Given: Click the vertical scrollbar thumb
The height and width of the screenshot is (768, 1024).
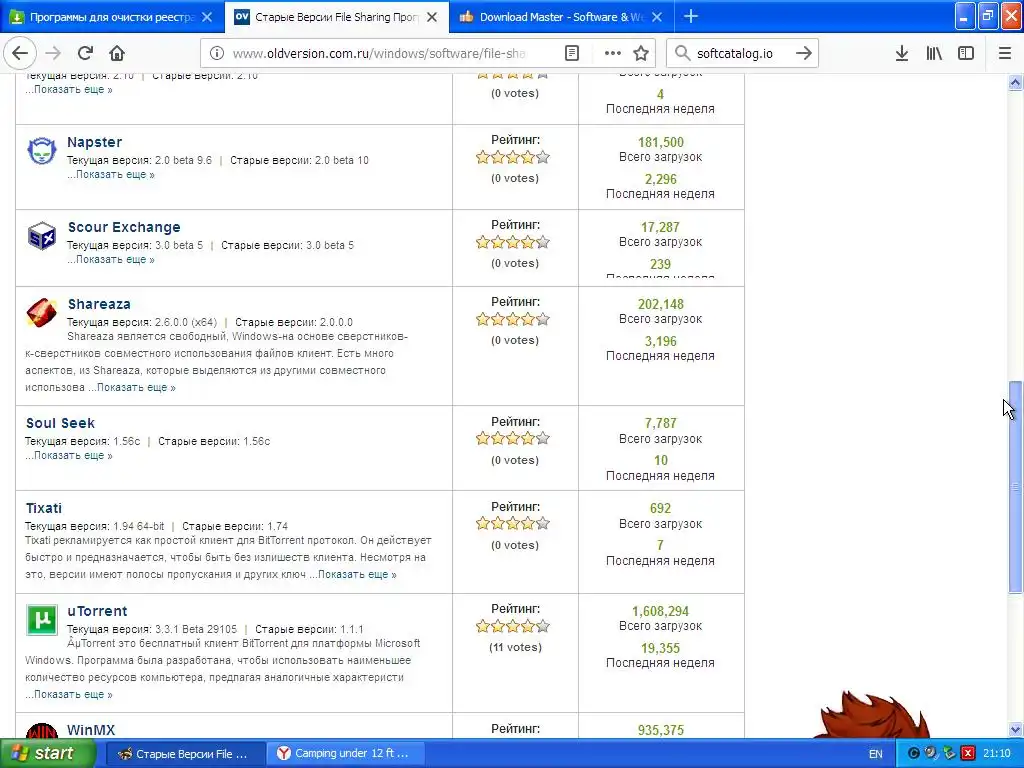Looking at the screenshot, I should 1015,487.
